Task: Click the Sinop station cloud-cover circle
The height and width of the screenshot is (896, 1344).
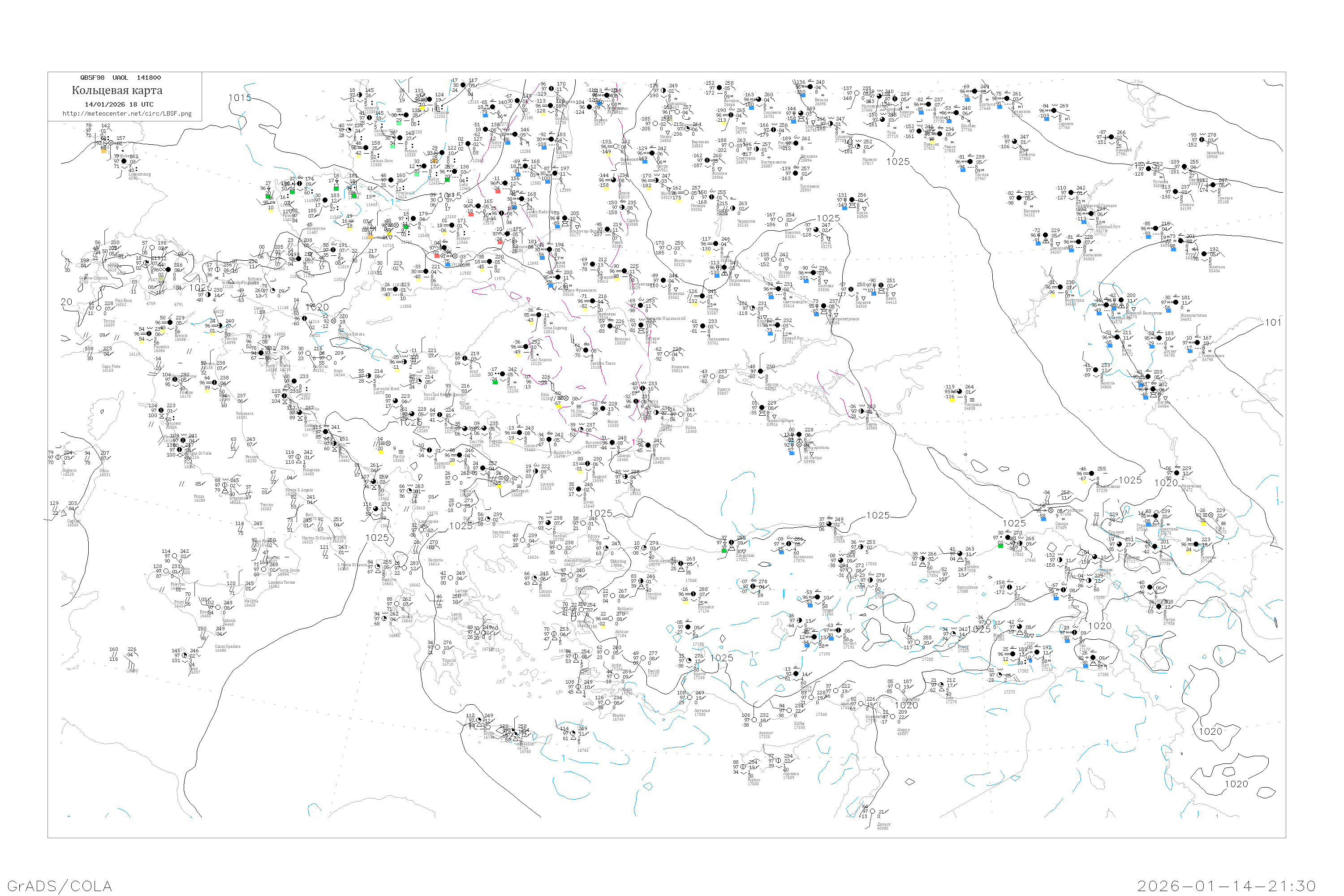Action: (x=830, y=523)
